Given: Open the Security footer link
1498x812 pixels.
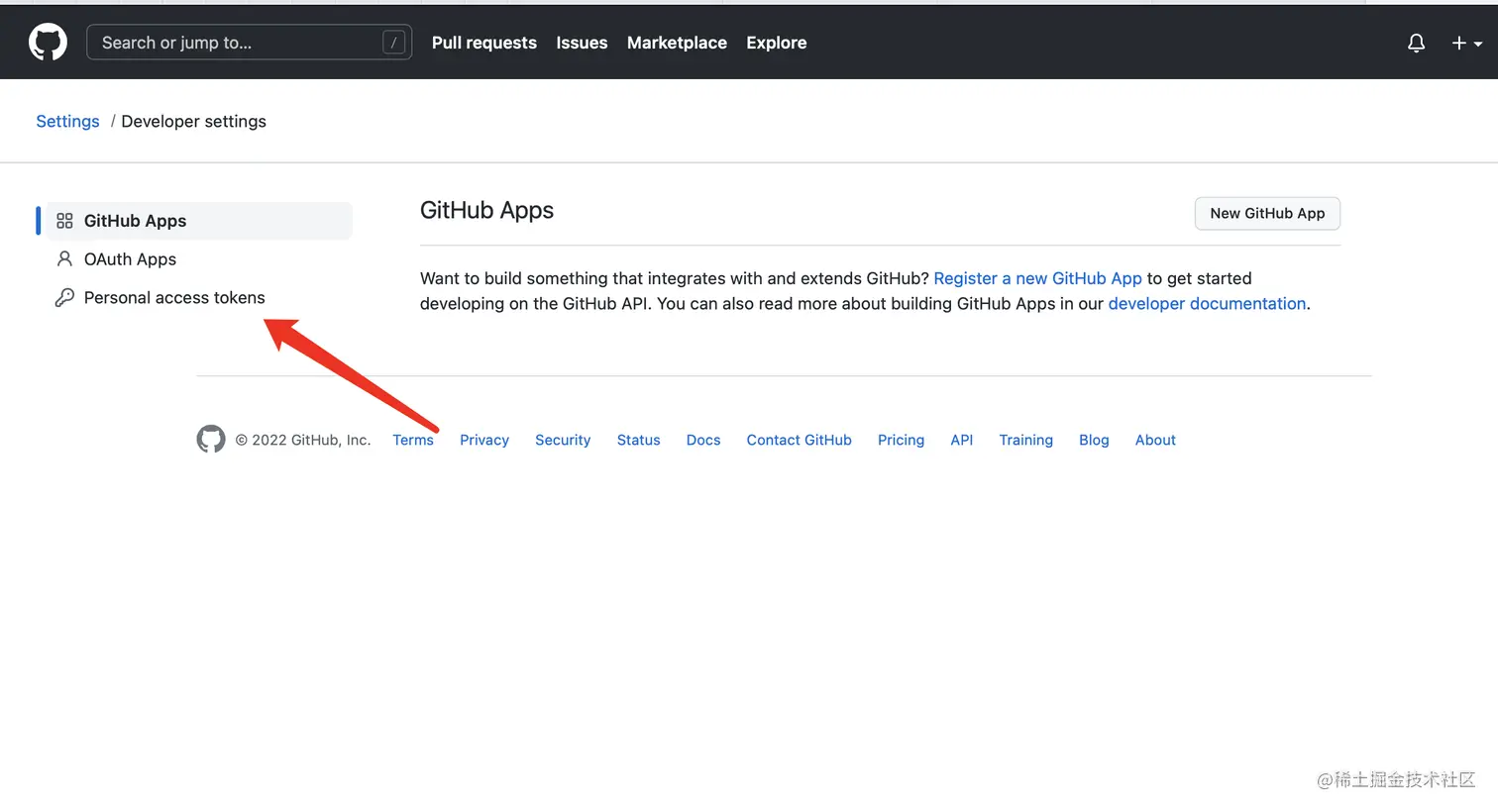Looking at the screenshot, I should [563, 440].
